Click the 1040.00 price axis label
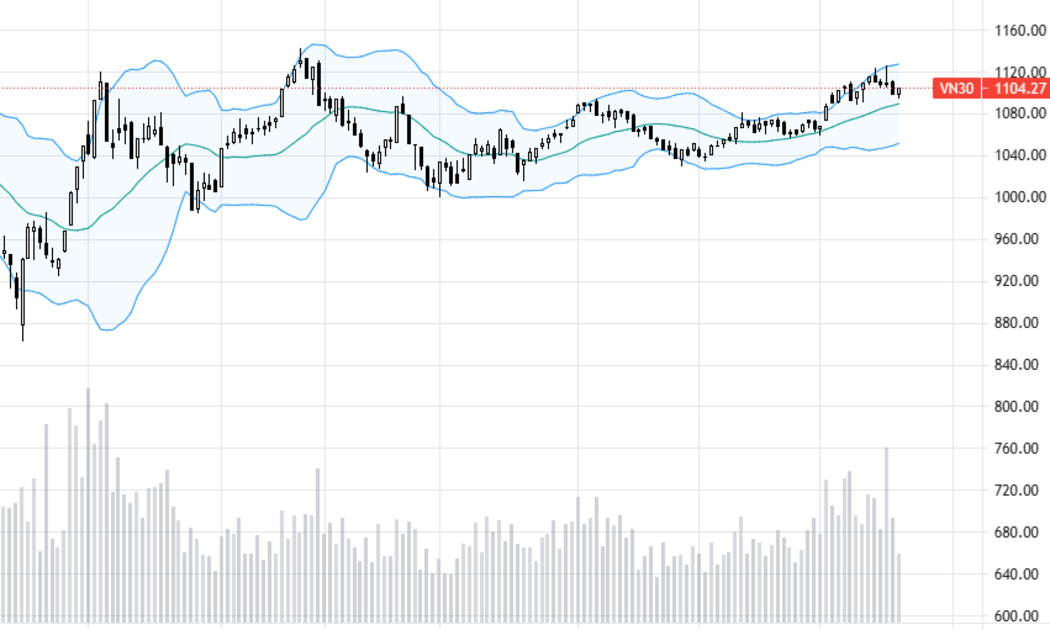Screen dimensions: 1050x630 pos(1020,155)
